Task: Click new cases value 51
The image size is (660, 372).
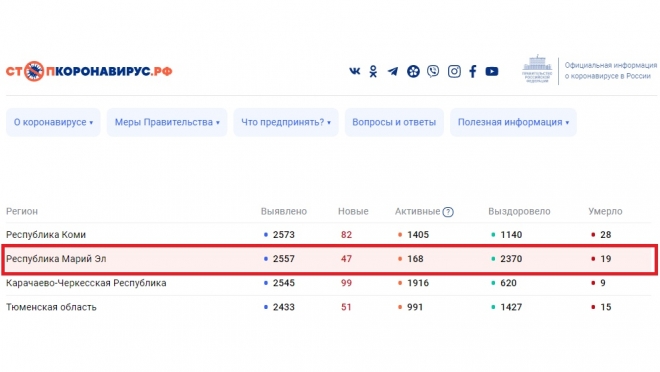Action: [346, 307]
